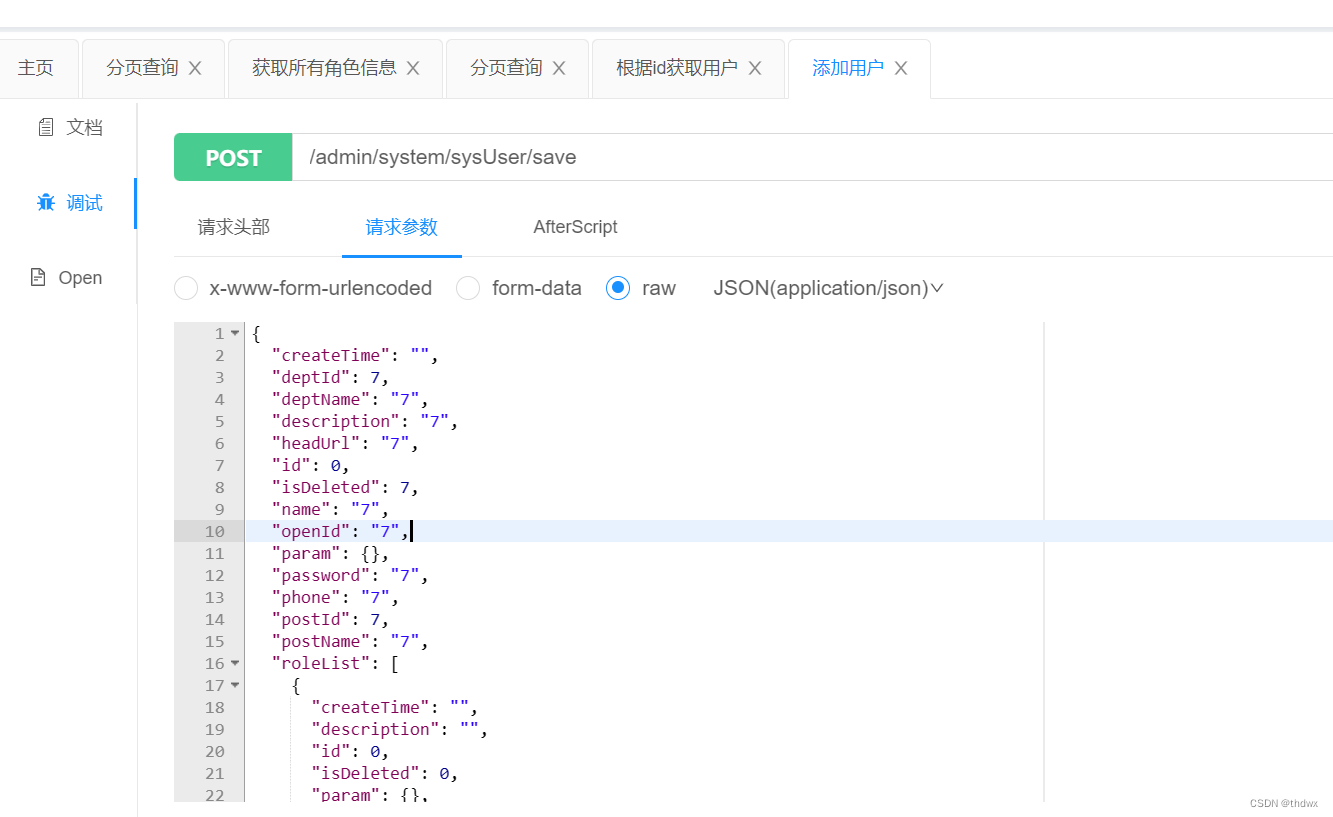1333x817 pixels.
Task: Close the first 分页查询 tab
Action: click(x=195, y=68)
